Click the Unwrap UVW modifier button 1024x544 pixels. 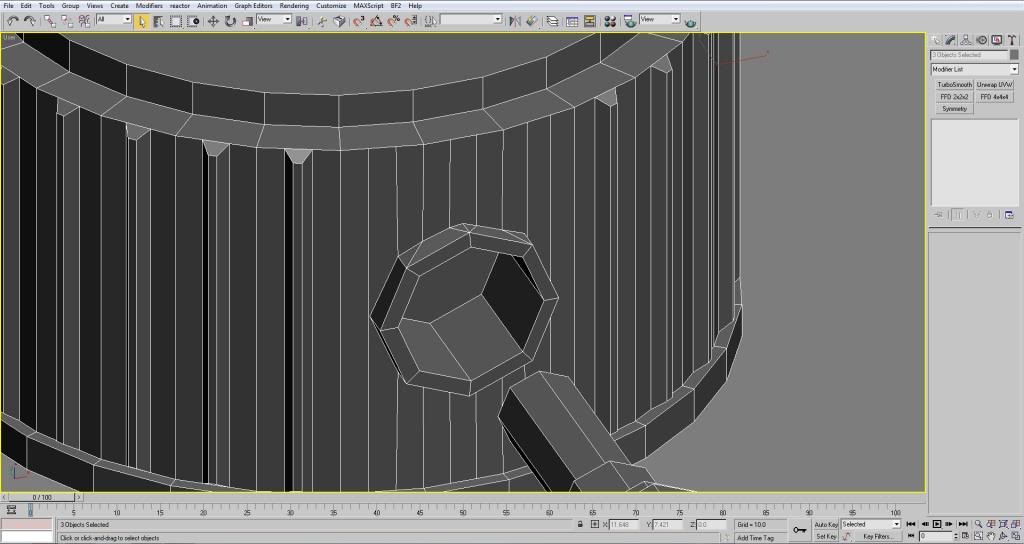coord(995,85)
